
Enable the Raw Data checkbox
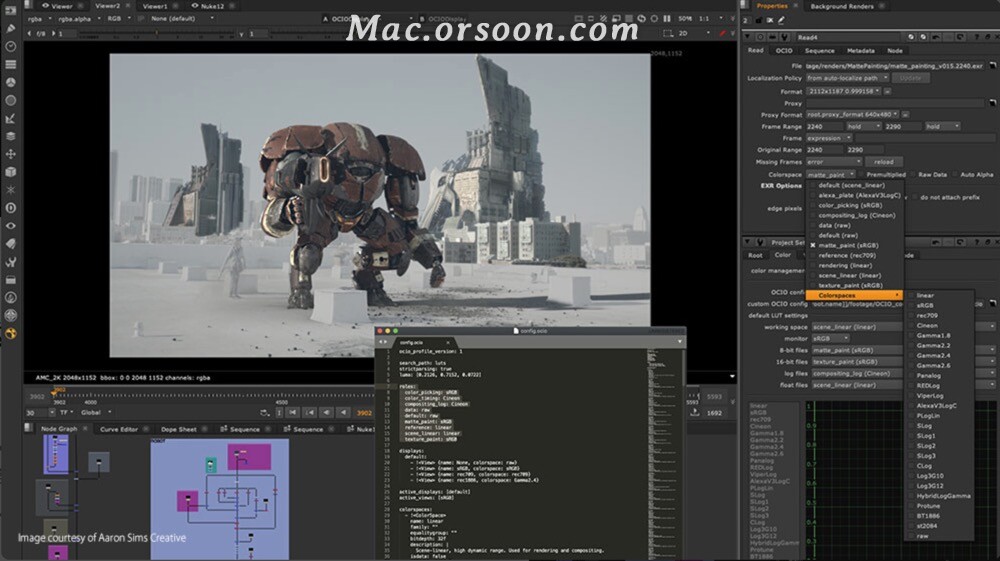pyautogui.click(x=913, y=174)
